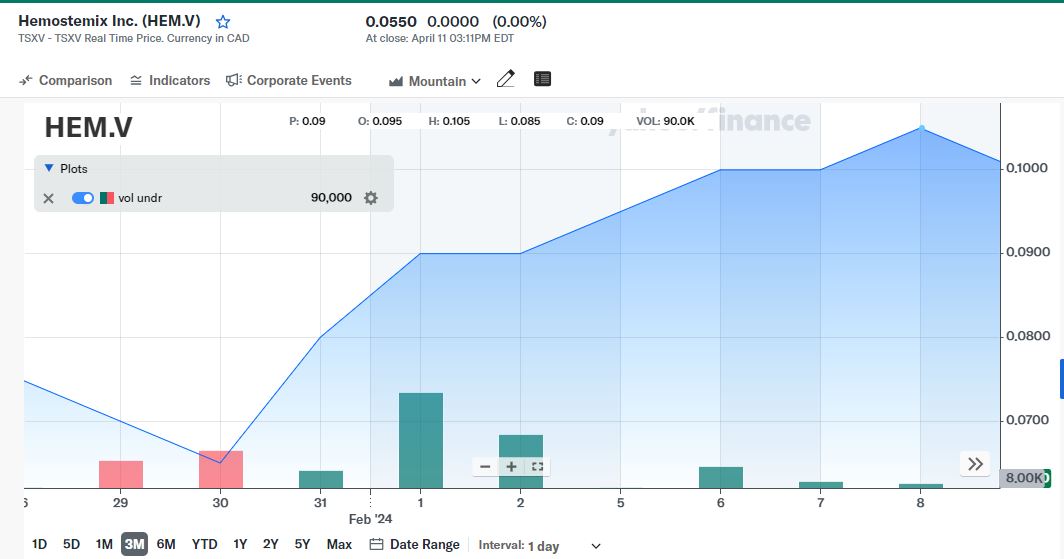The image size is (1064, 559).
Task: Open the data table view icon
Action: pos(542,79)
